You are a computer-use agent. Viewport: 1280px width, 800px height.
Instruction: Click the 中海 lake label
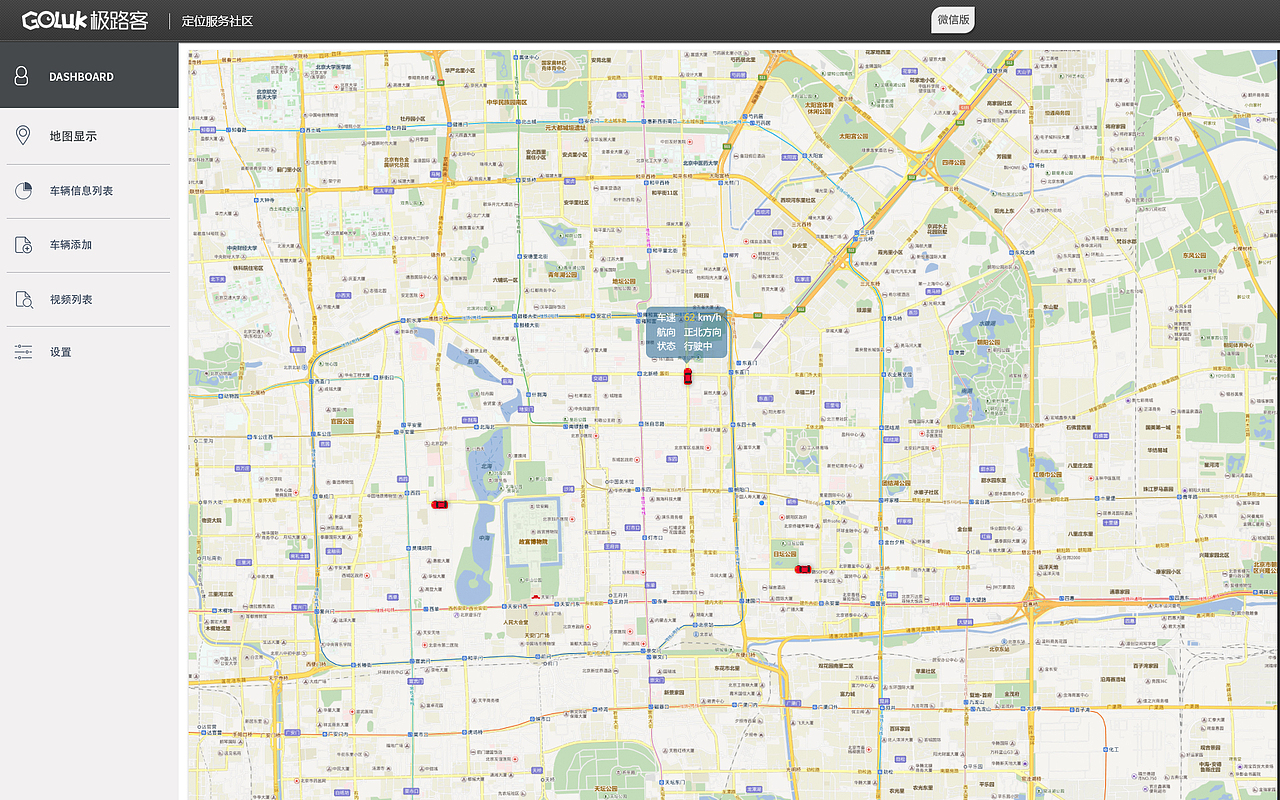[485, 539]
